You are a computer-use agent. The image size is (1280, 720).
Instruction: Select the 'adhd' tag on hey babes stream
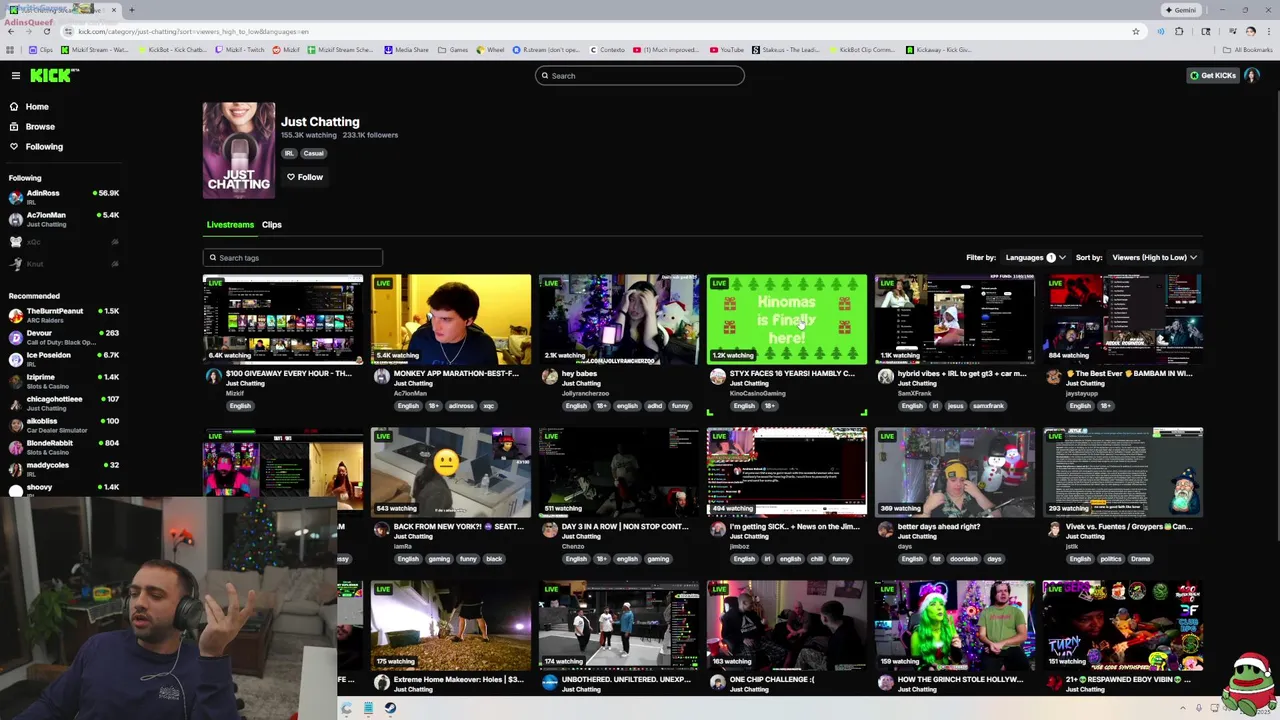pyautogui.click(x=655, y=406)
